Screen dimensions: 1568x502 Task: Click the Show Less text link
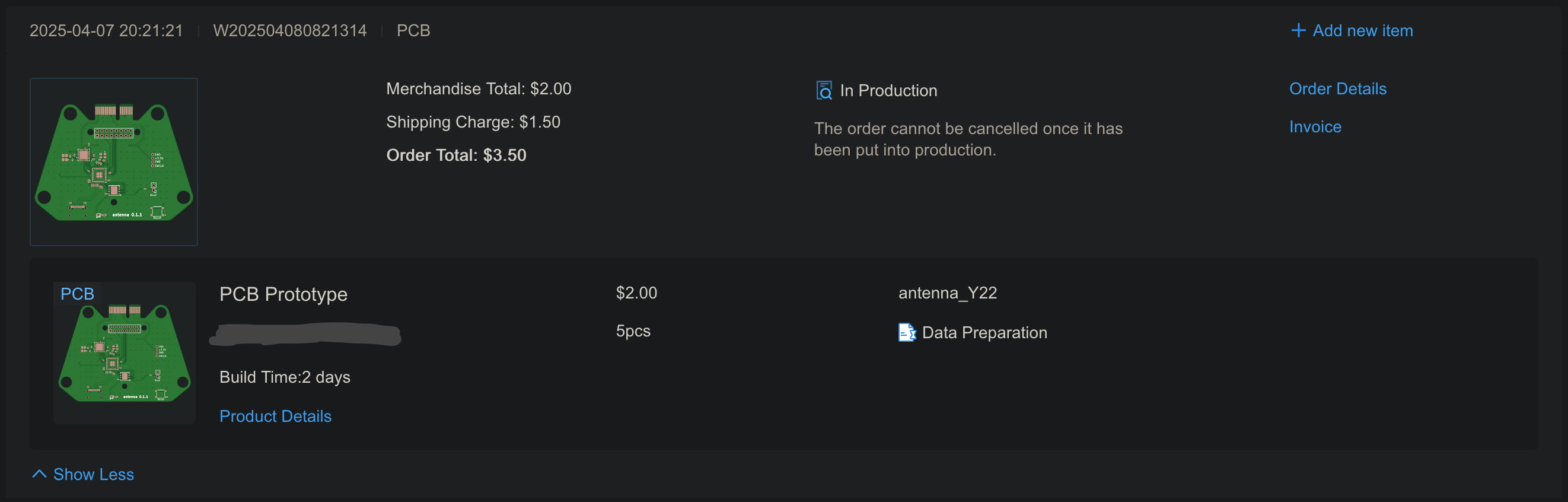(x=94, y=475)
